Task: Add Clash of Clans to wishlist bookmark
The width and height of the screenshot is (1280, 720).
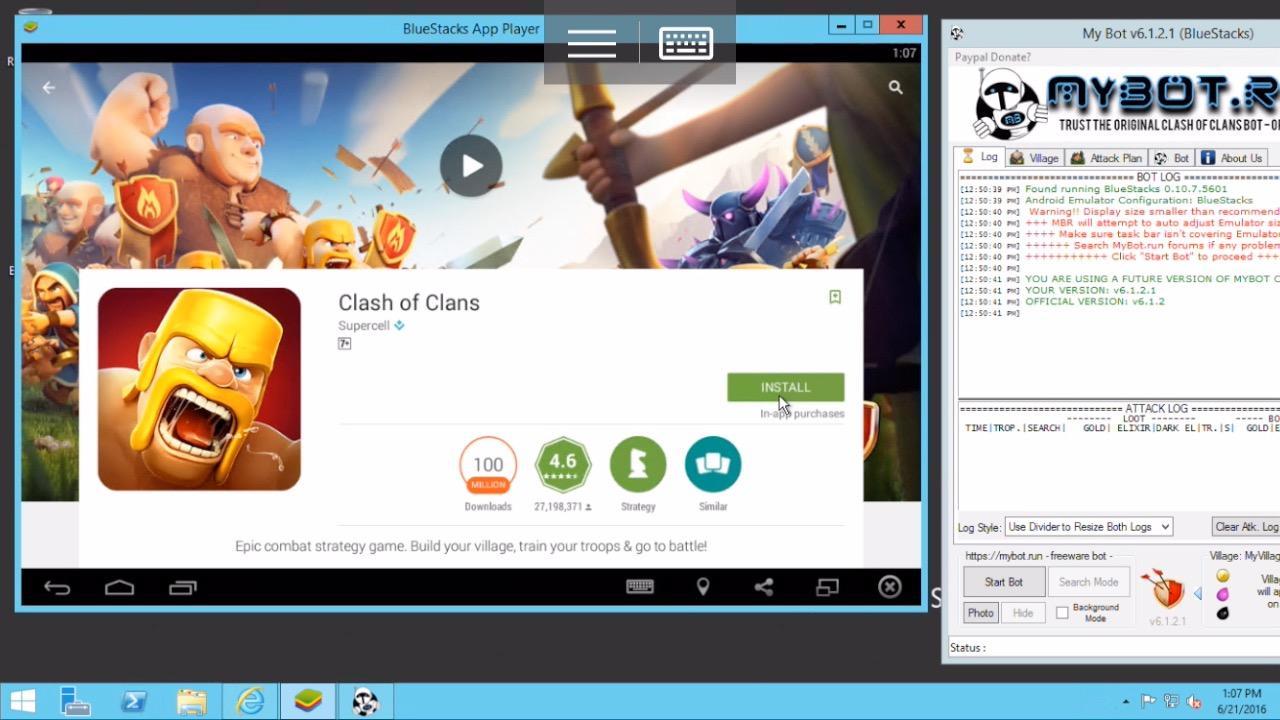Action: pos(835,297)
